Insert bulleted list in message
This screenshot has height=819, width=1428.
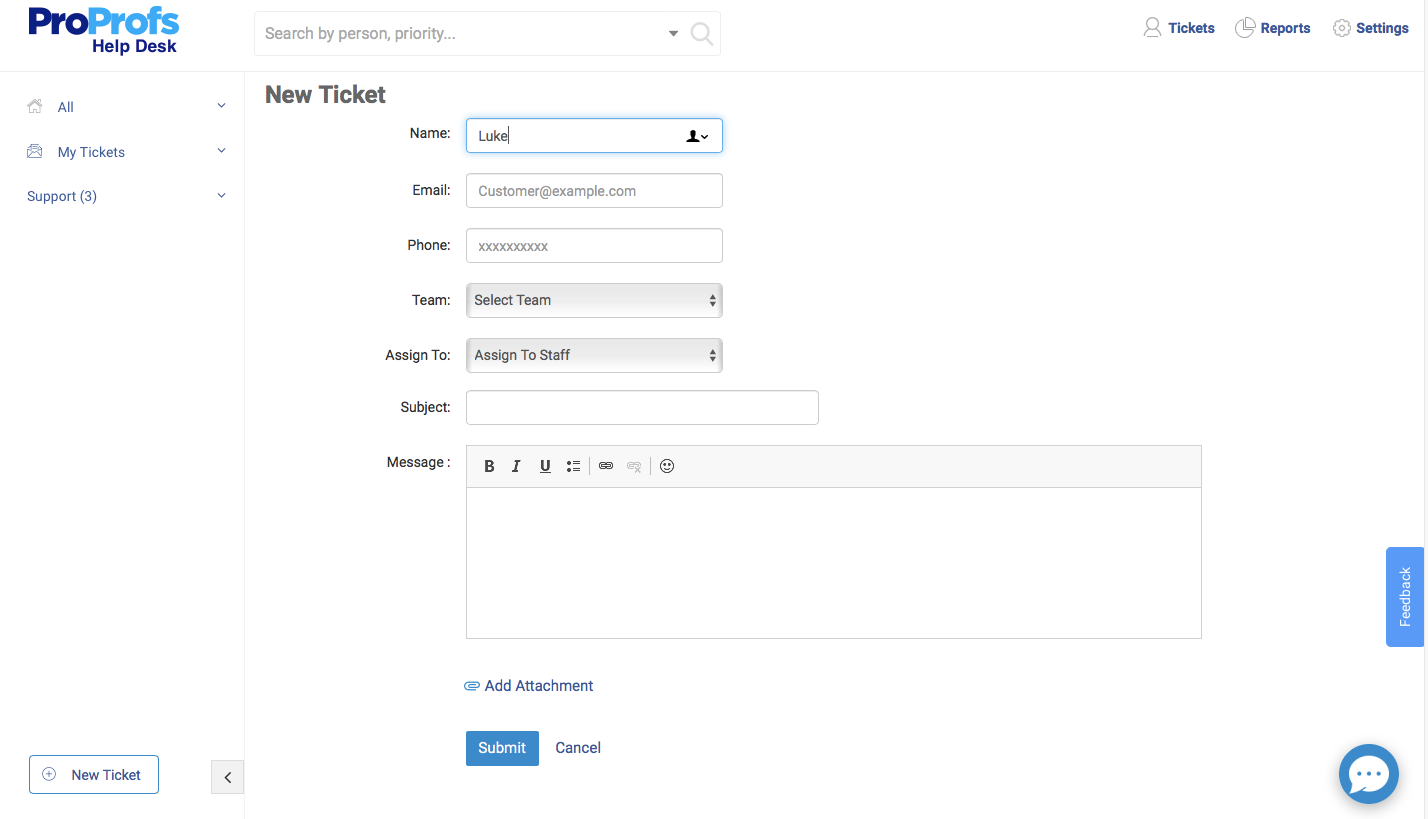[573, 466]
